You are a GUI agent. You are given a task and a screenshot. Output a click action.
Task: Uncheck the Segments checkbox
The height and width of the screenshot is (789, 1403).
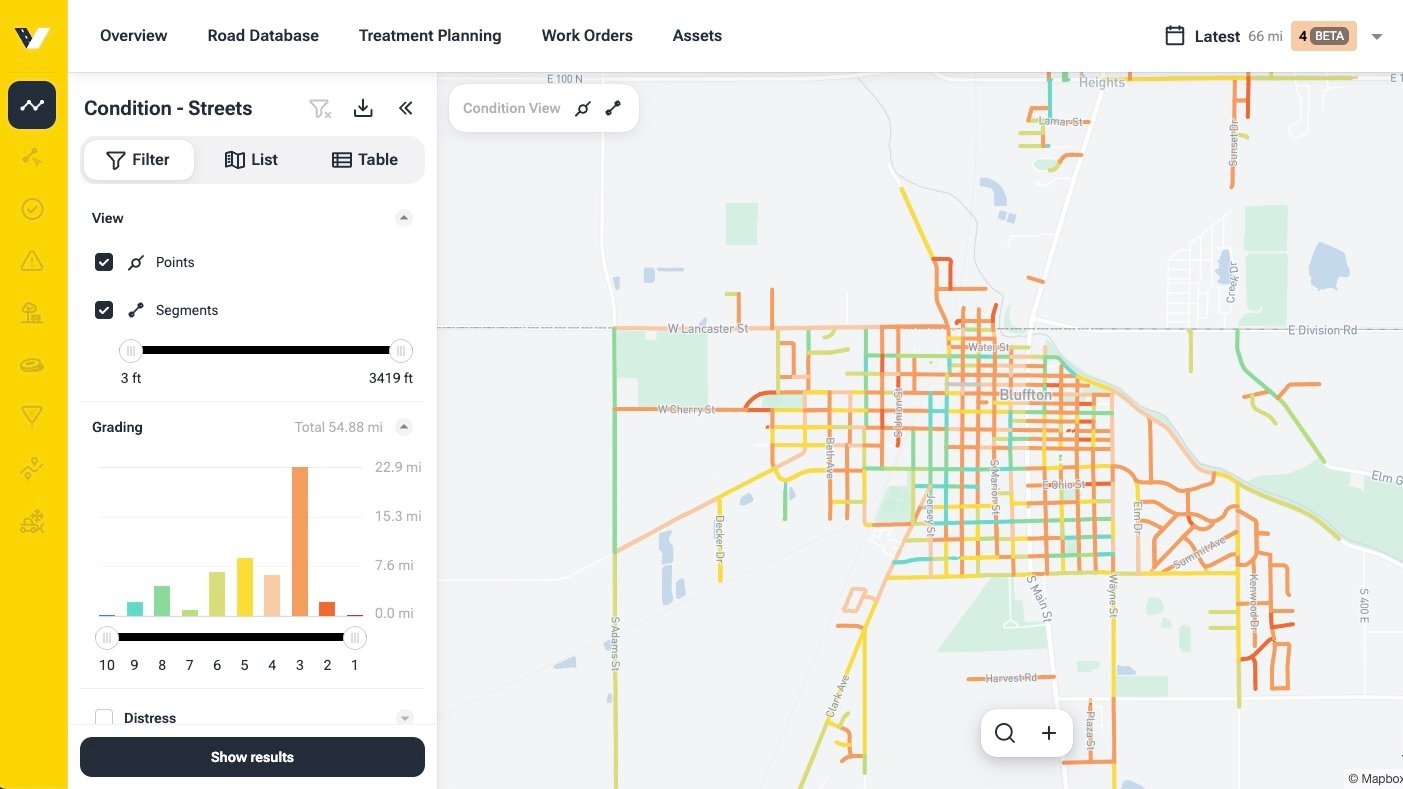pos(104,310)
